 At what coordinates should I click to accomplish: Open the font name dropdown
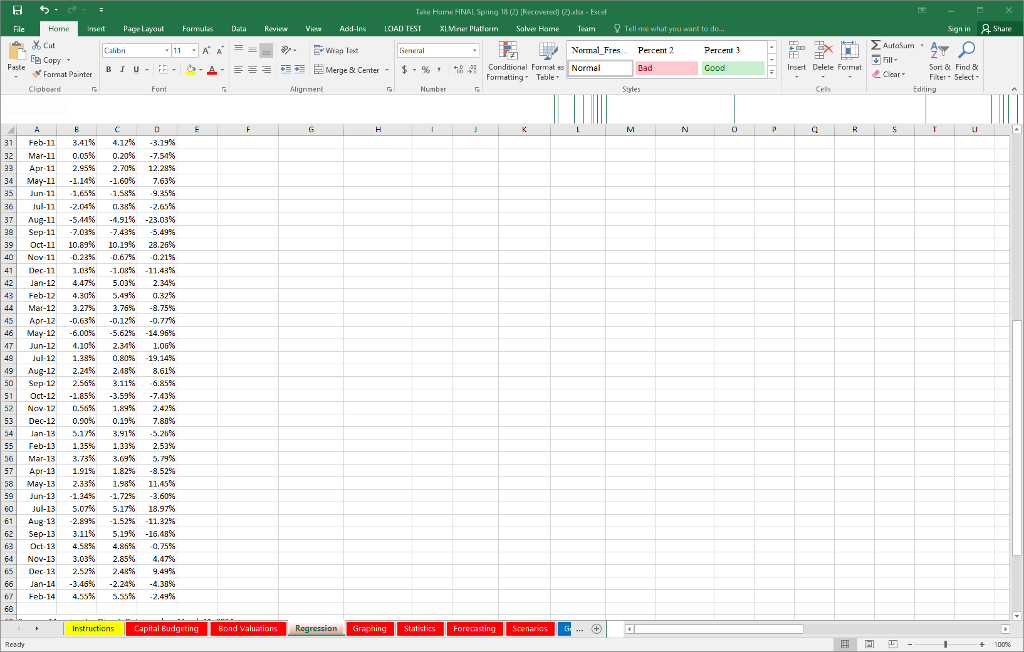pyautogui.click(x=167, y=50)
